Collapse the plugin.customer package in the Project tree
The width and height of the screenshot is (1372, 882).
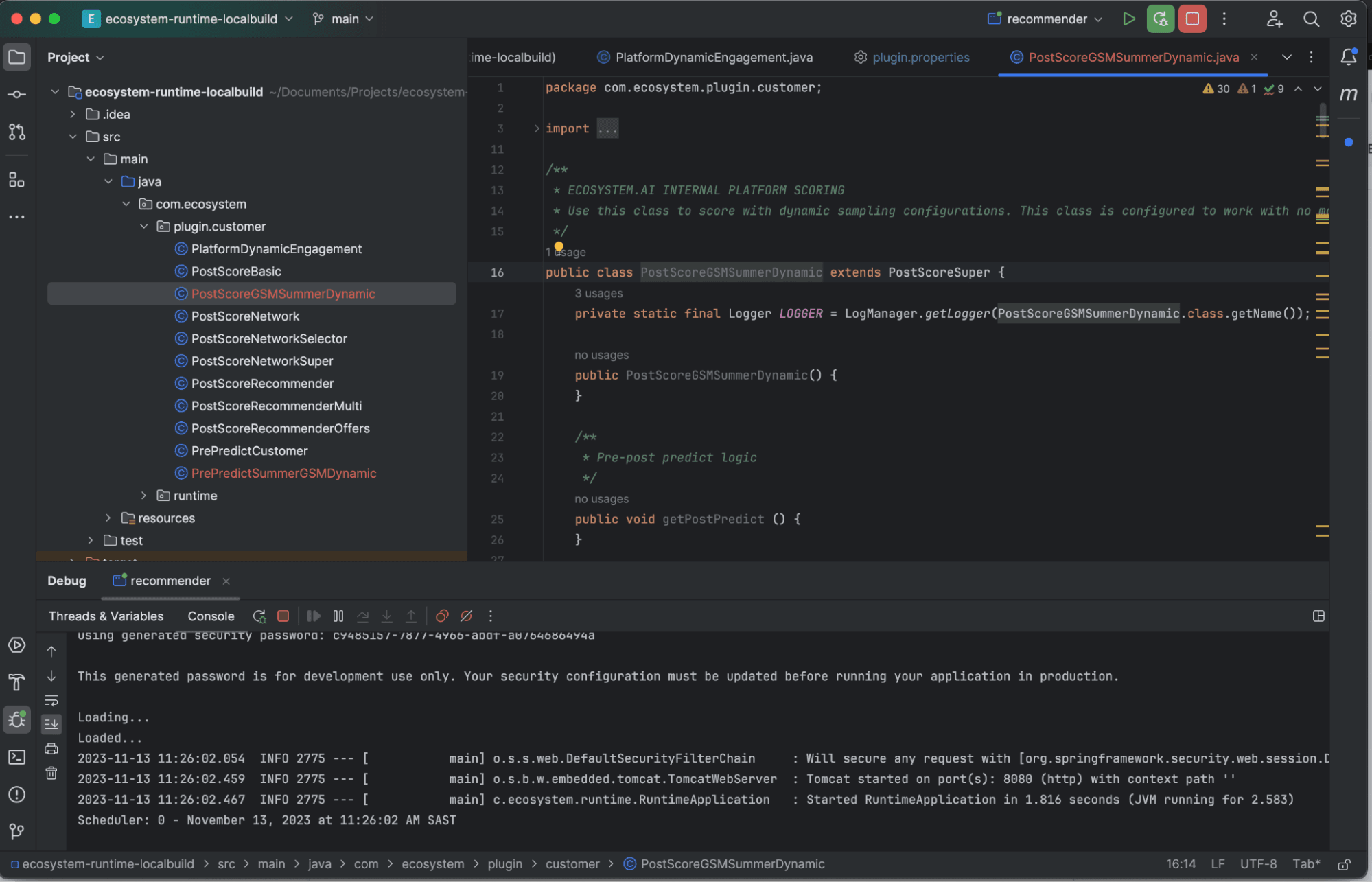point(144,227)
